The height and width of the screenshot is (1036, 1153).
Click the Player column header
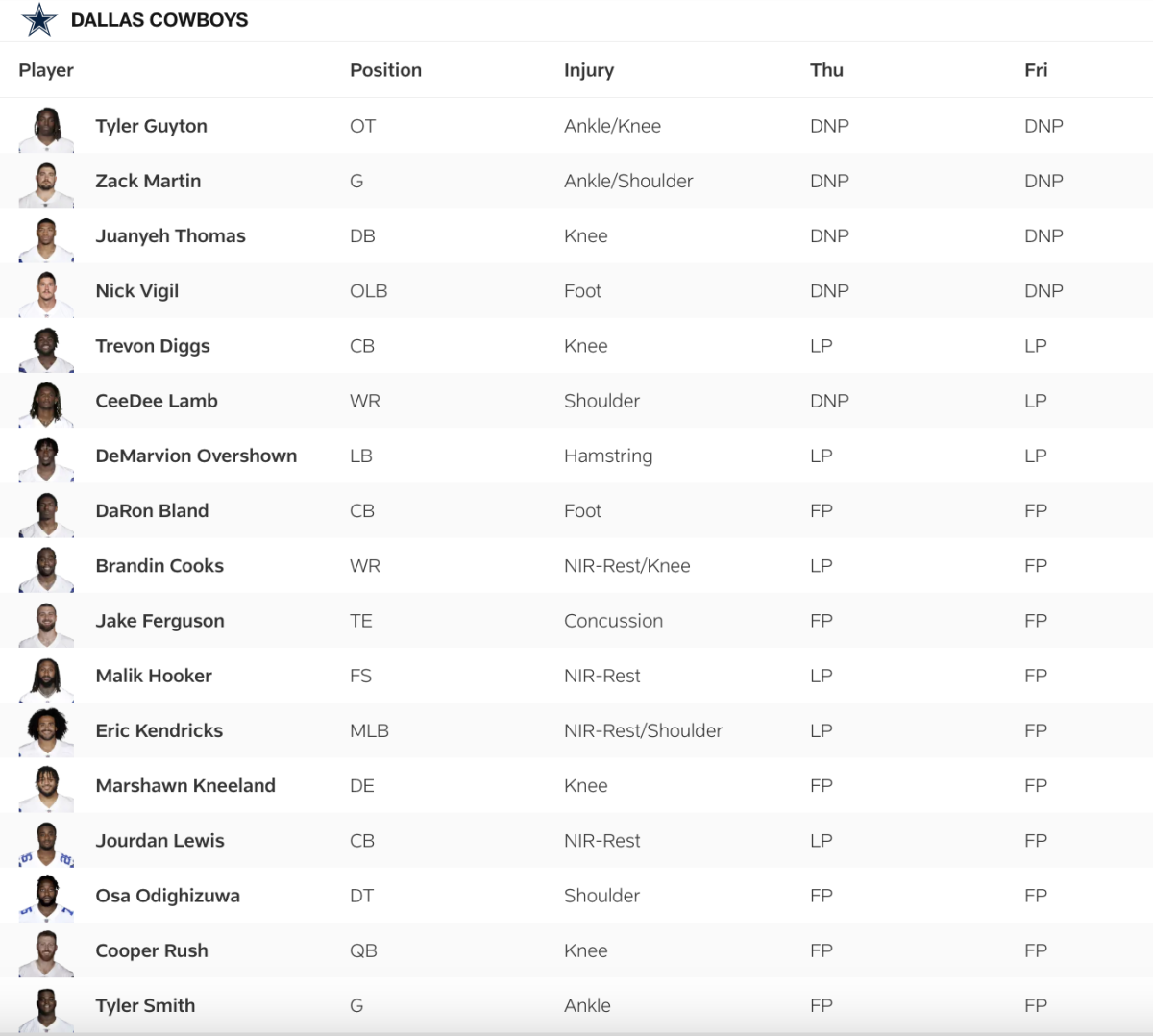pos(46,70)
